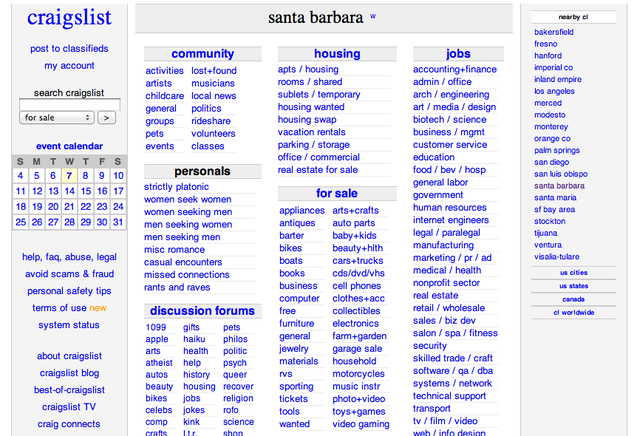Viewport: 640px width, 436px height.
Task: Expand the 'cl worldwide' list
Action: [573, 313]
